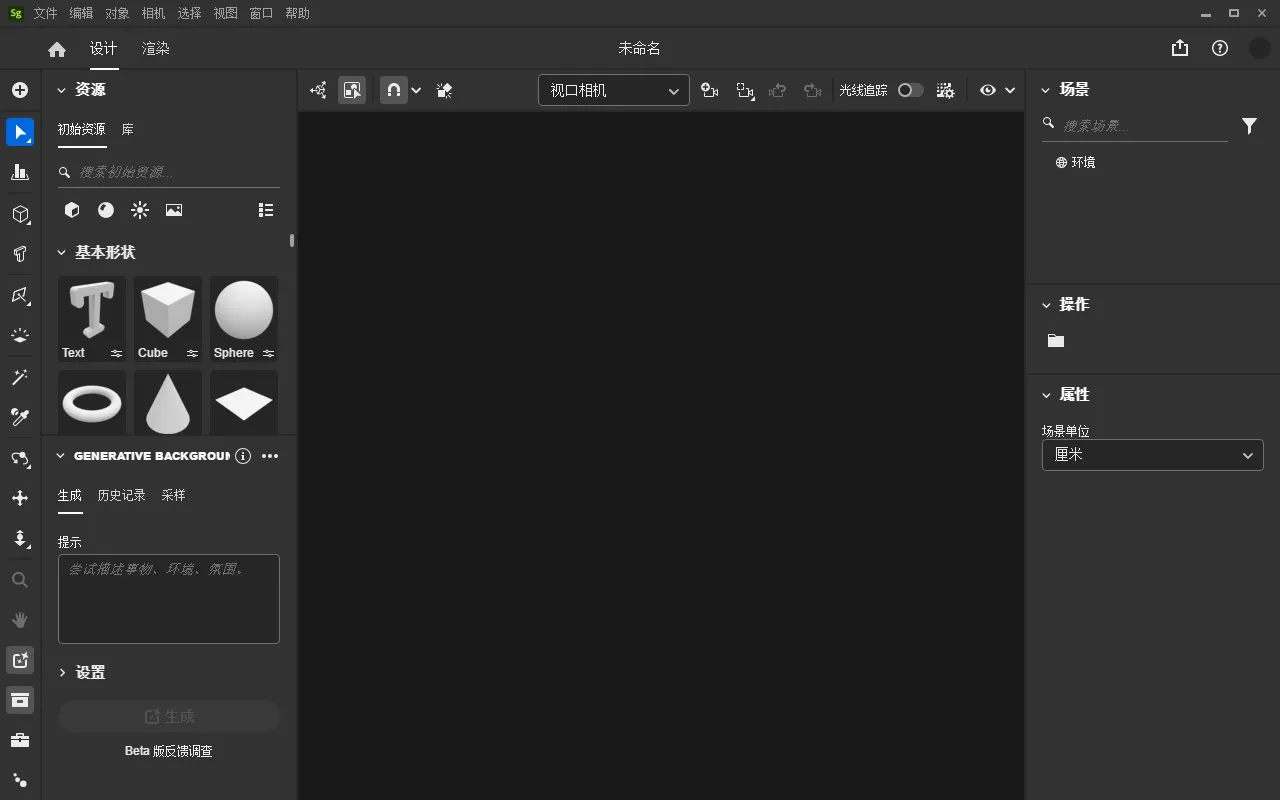
Task: Click the Home icon
Action: [x=57, y=49]
